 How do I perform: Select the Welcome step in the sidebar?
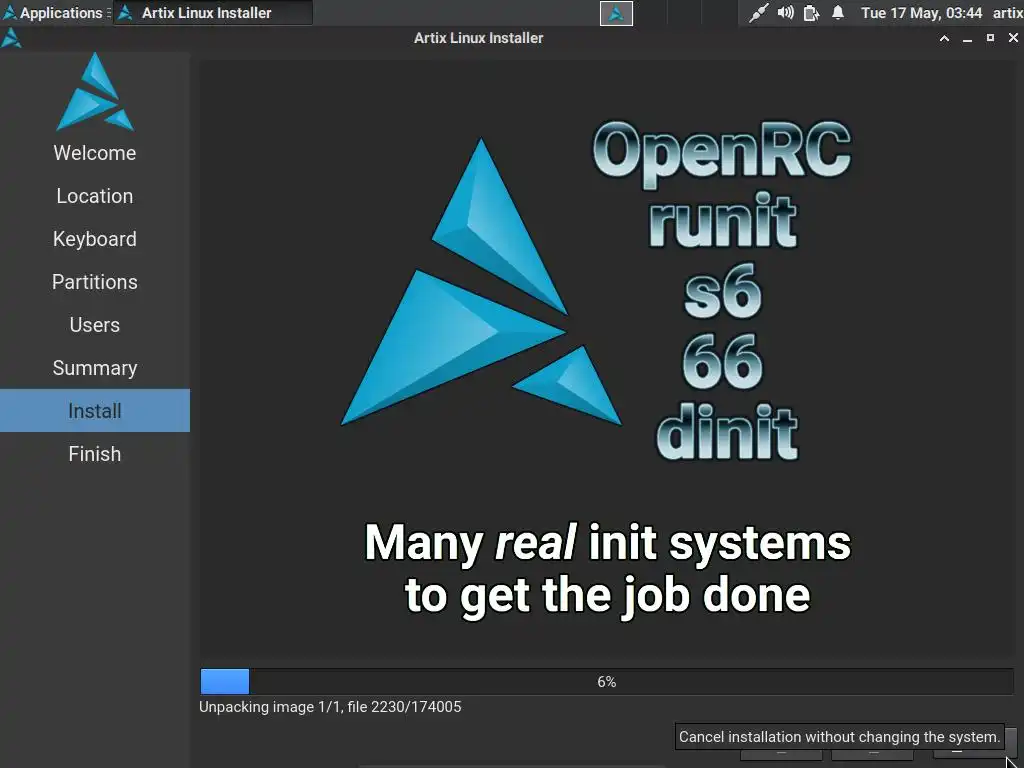pos(95,153)
